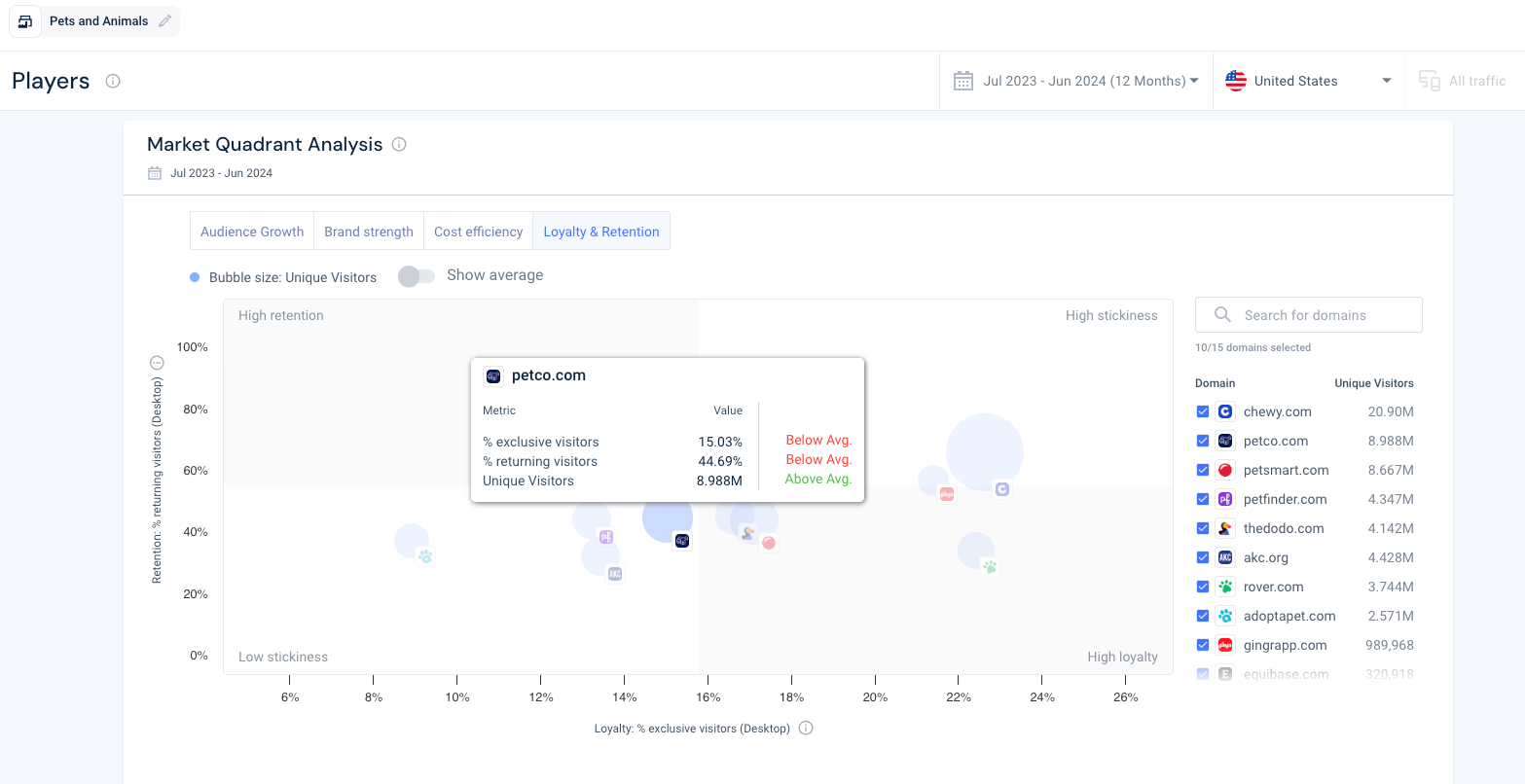Viewport: 1525px width, 784px height.
Task: Click the pencil edit icon beside Pets and Animals
Action: click(x=165, y=21)
